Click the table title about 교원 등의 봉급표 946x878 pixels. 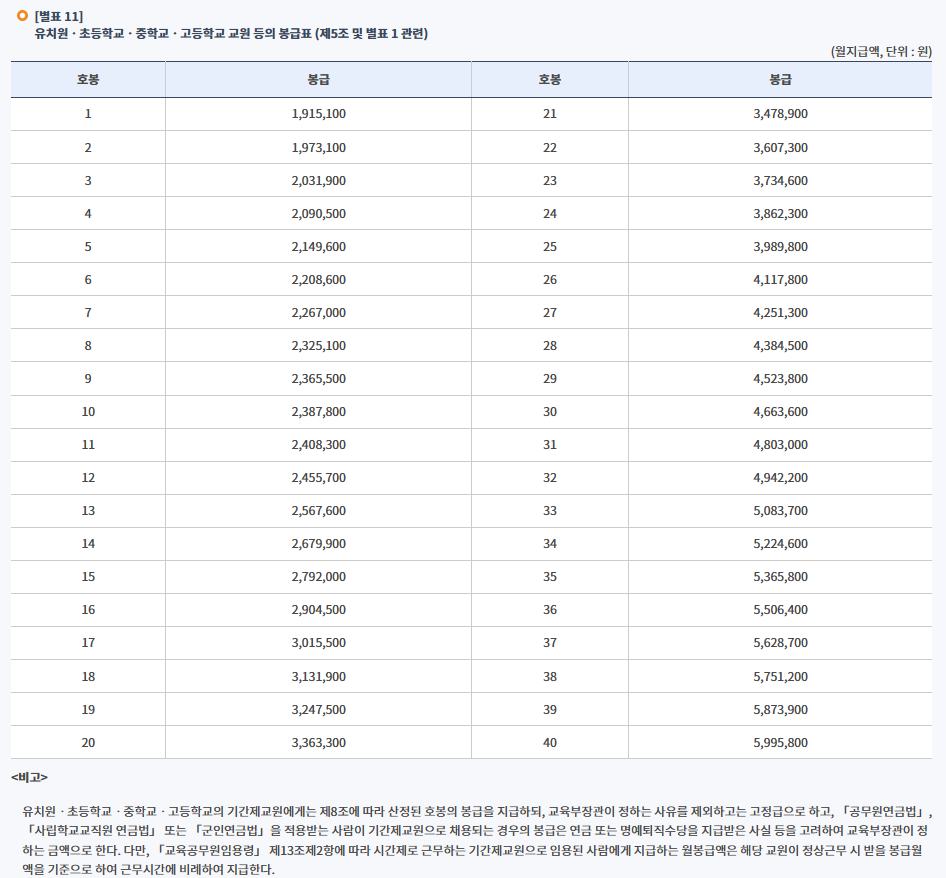(231, 34)
